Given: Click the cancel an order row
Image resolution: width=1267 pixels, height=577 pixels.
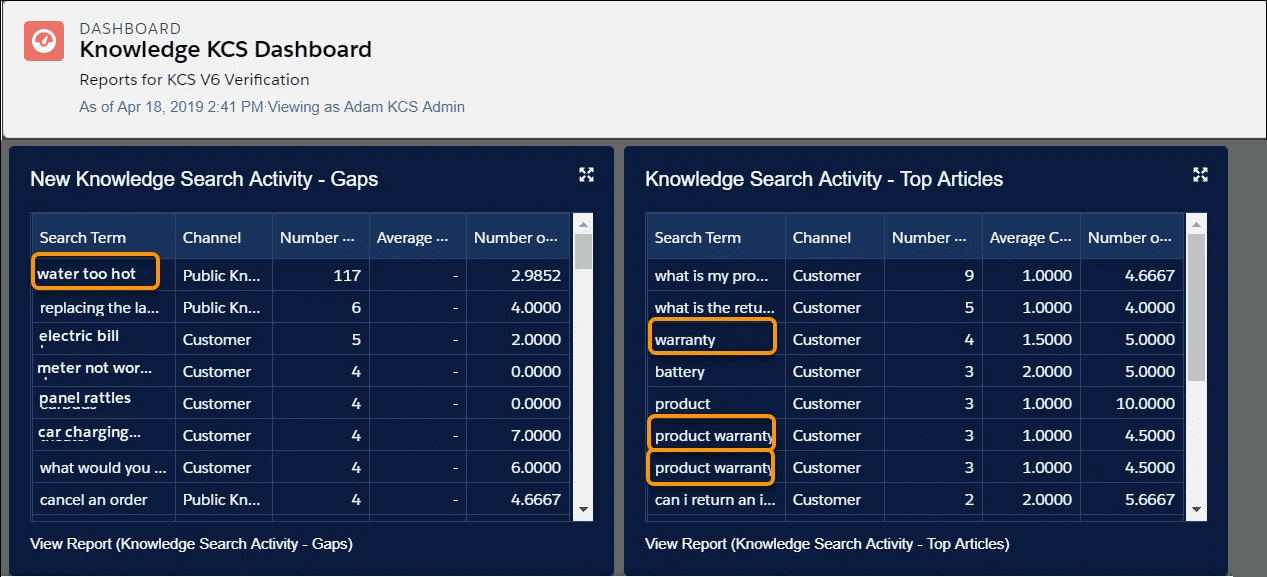Looking at the screenshot, I should [93, 499].
